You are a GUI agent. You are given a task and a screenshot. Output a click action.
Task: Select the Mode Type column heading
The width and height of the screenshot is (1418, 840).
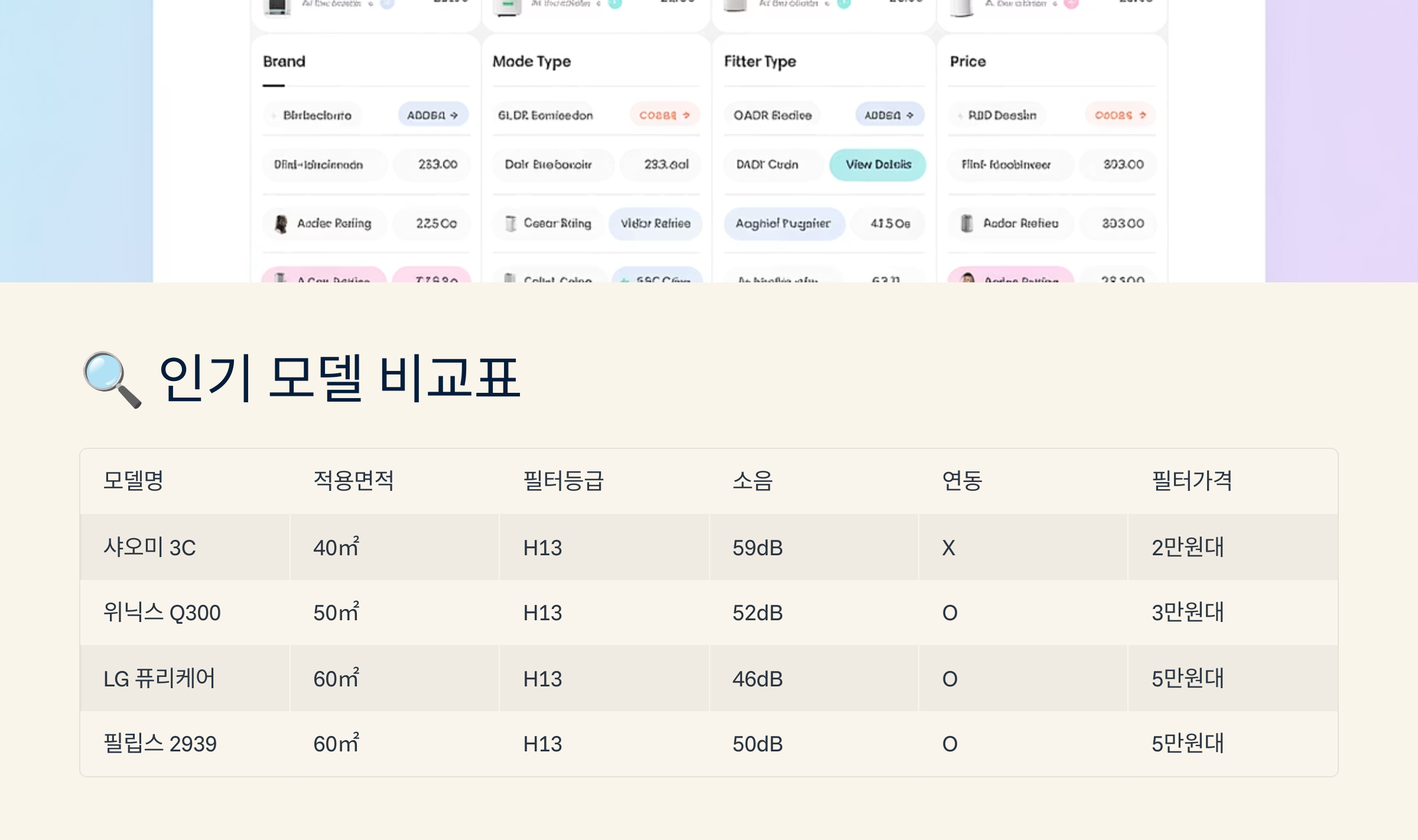pos(532,61)
